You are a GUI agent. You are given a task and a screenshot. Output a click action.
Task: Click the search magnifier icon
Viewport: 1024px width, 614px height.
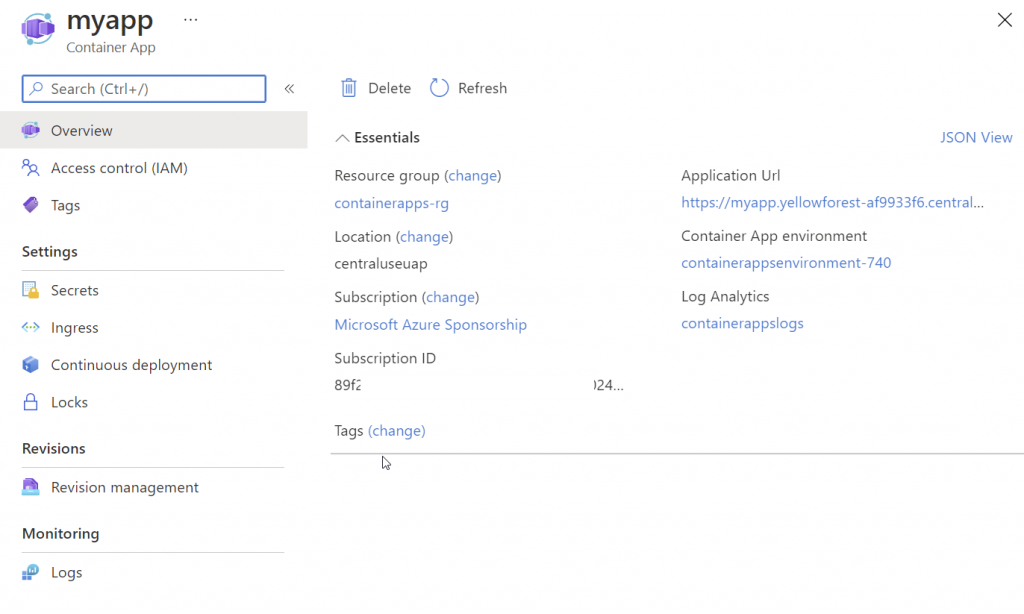37,89
